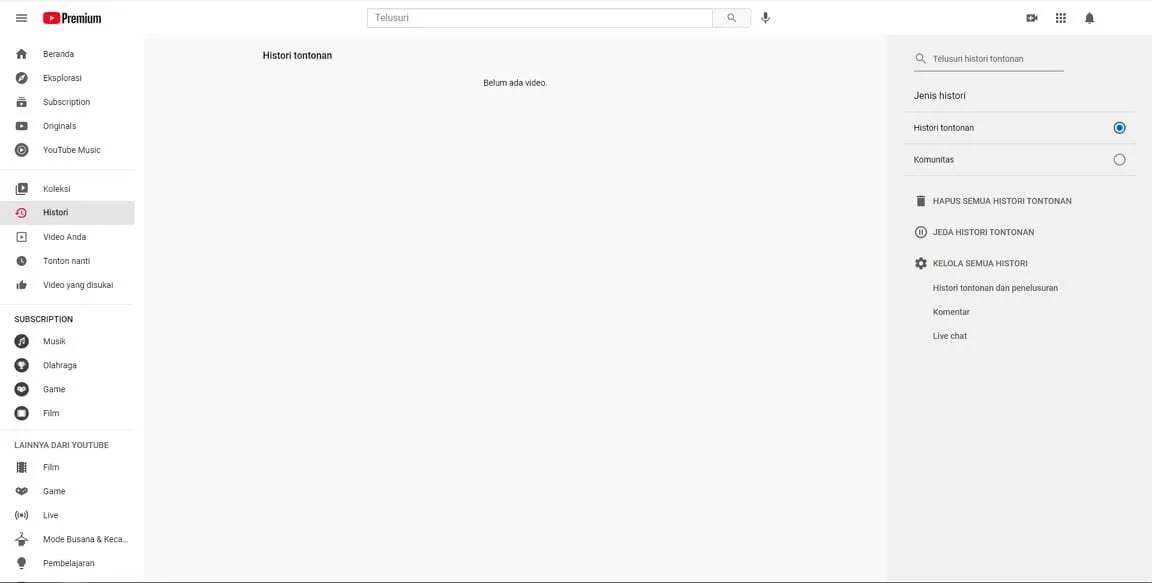Click the history search magnifier icon
The height and width of the screenshot is (583, 1152).
point(921,59)
